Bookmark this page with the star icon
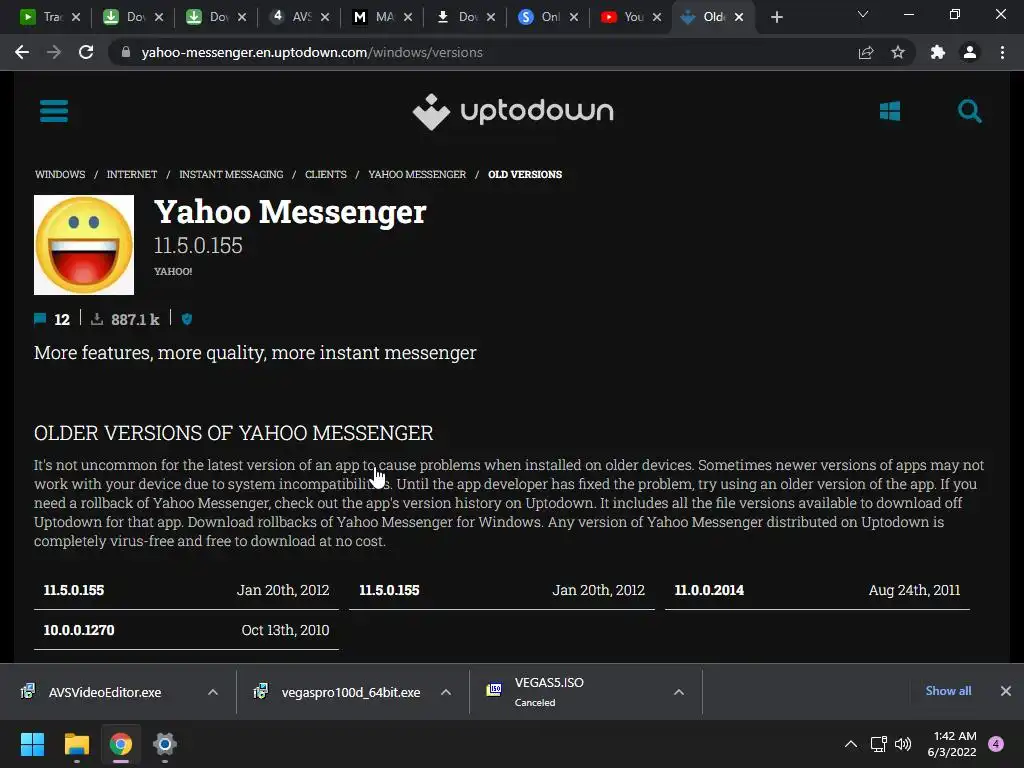Screen dimensions: 1024x768 (x=898, y=52)
